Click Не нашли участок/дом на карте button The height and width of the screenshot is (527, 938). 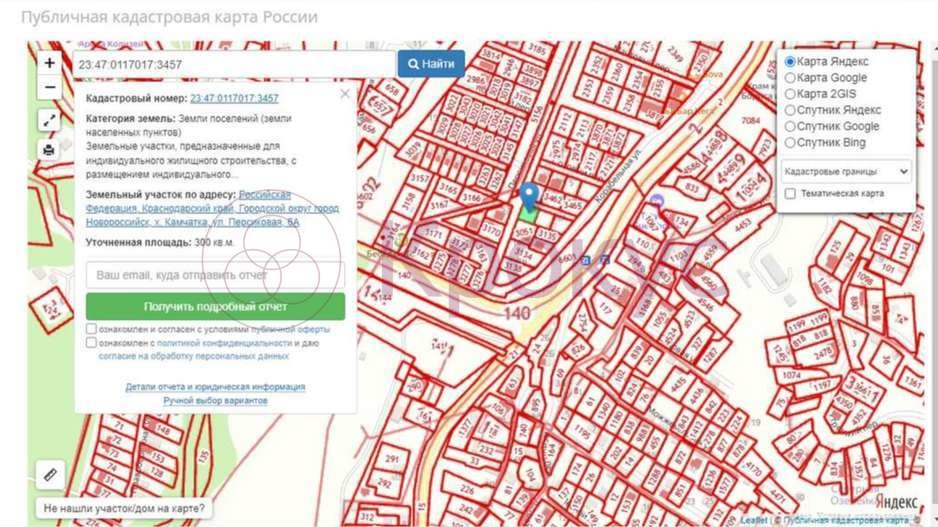pyautogui.click(x=124, y=508)
